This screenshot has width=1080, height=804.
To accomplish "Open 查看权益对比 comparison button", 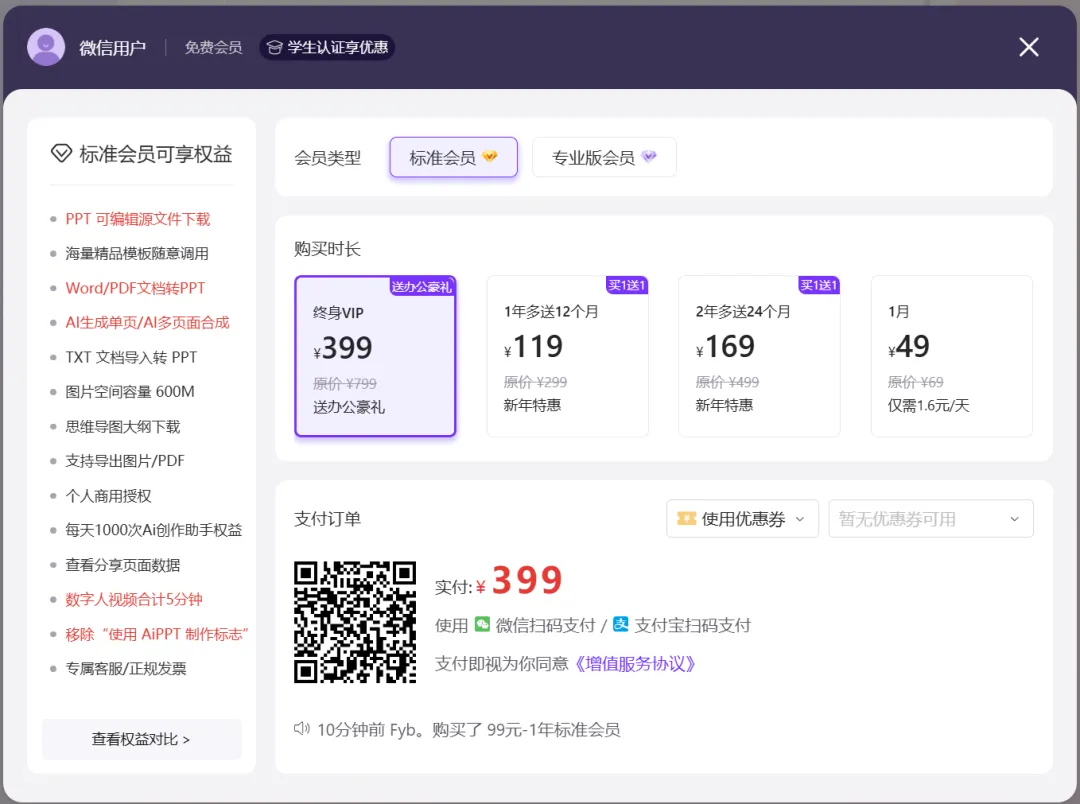I will coord(142,739).
